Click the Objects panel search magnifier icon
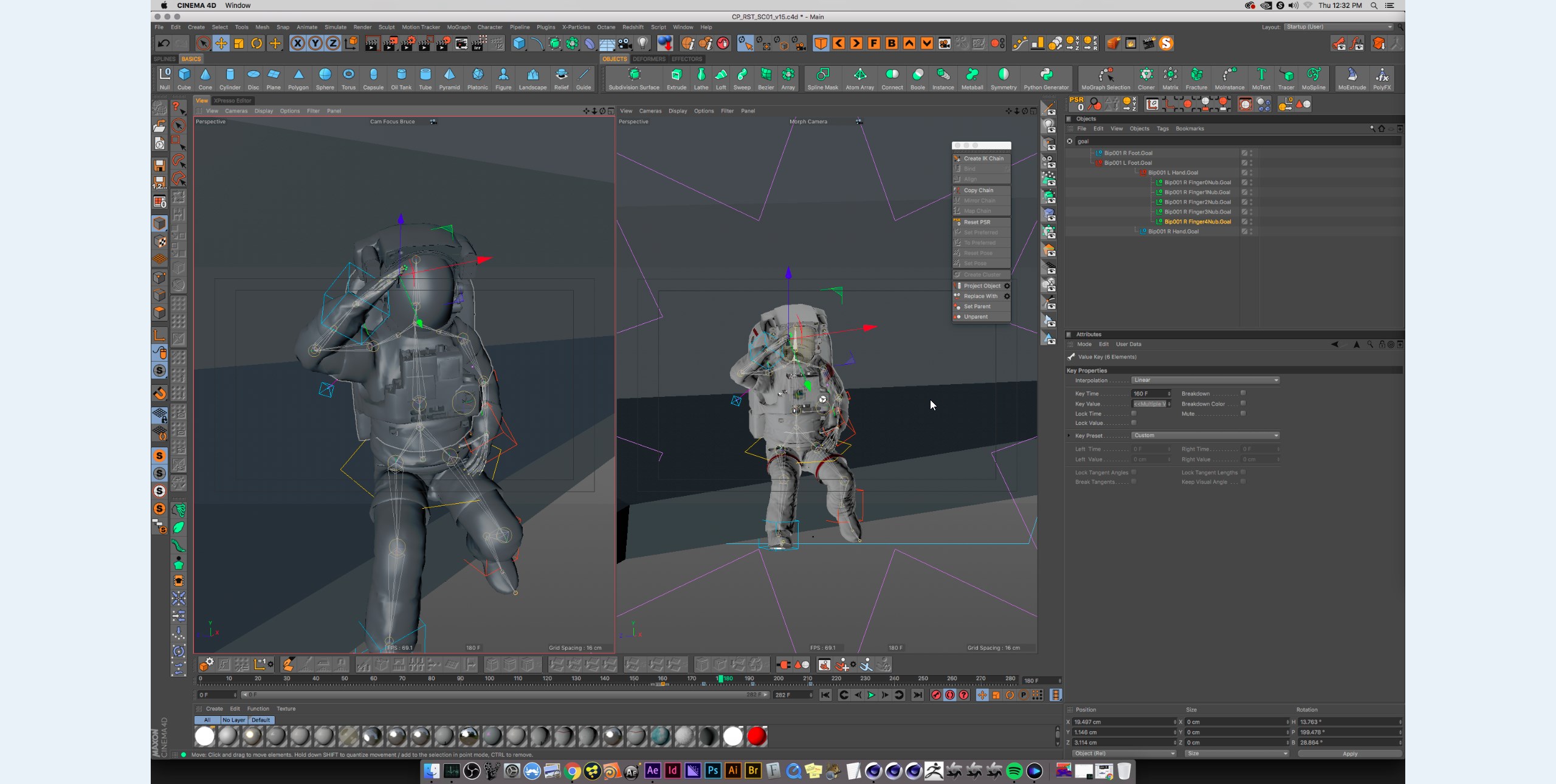Image resolution: width=1556 pixels, height=784 pixels. pyautogui.click(x=1372, y=129)
